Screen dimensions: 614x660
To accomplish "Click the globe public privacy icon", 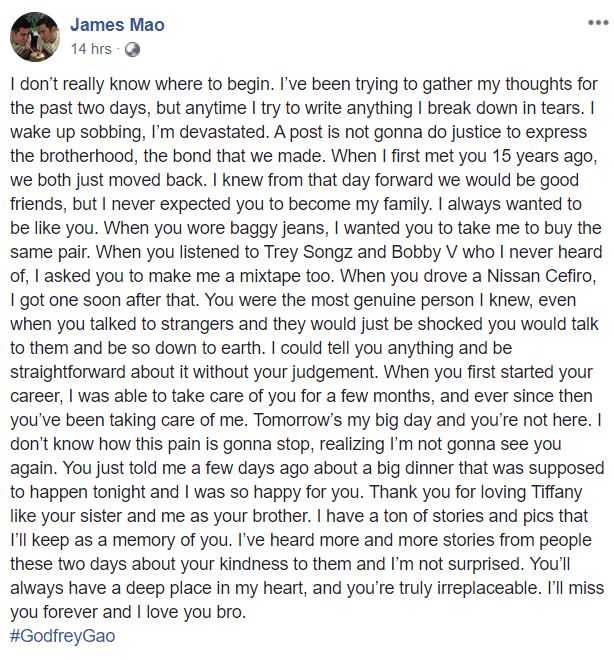I will [x=131, y=47].
